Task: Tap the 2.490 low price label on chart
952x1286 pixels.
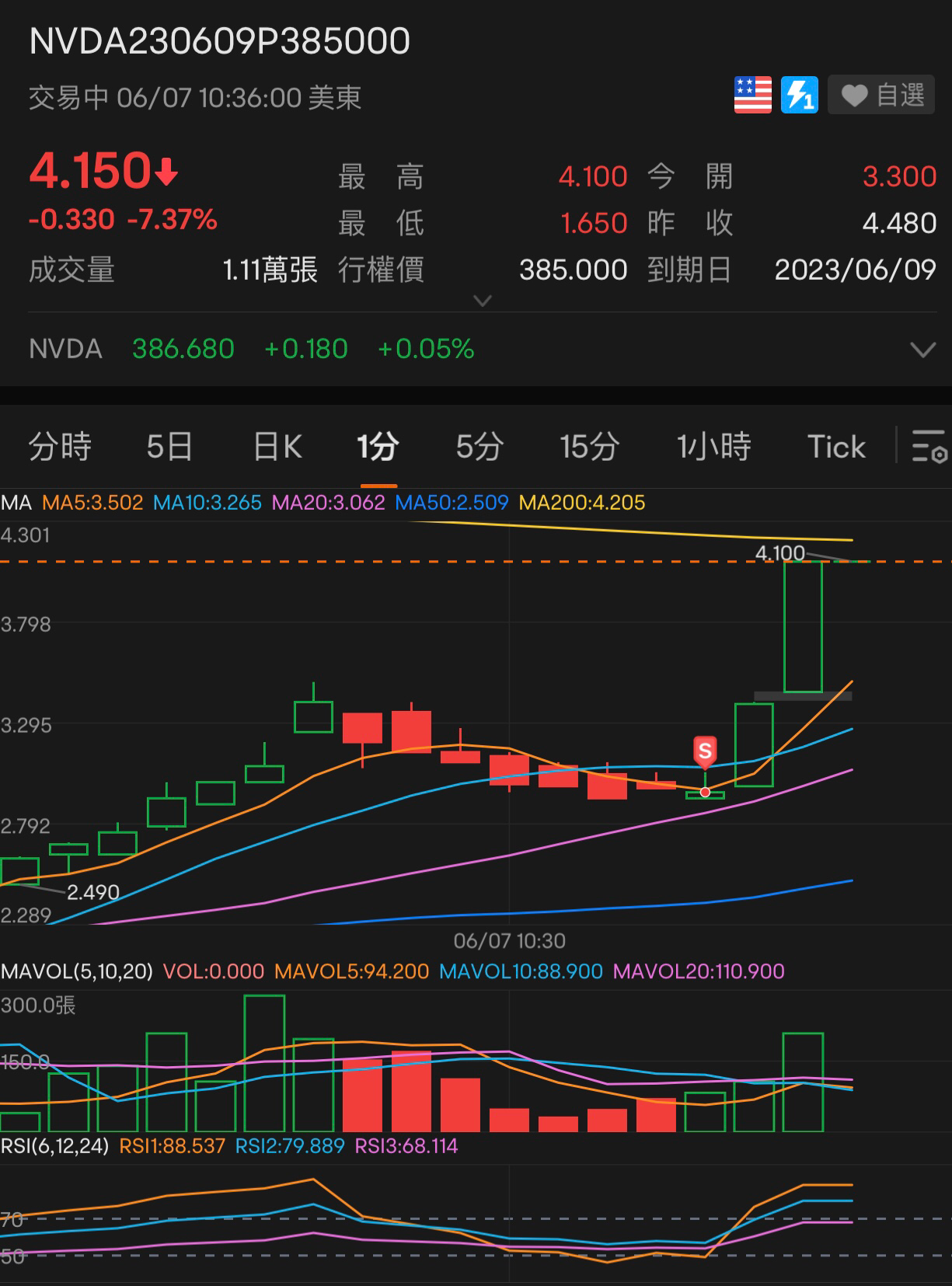Action: pos(93,892)
